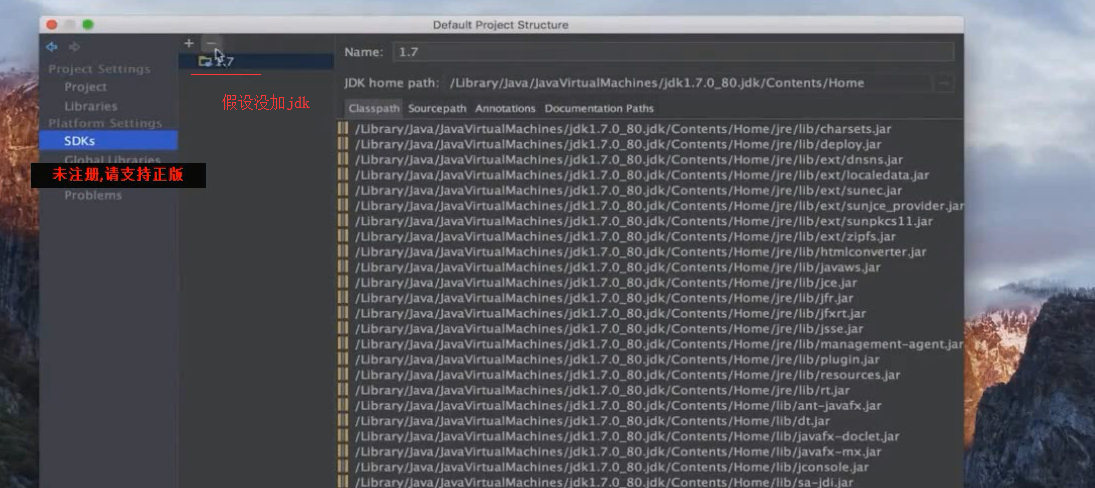1095x488 pixels.
Task: Click the jar icon beside plugin.jar
Action: coord(343,359)
